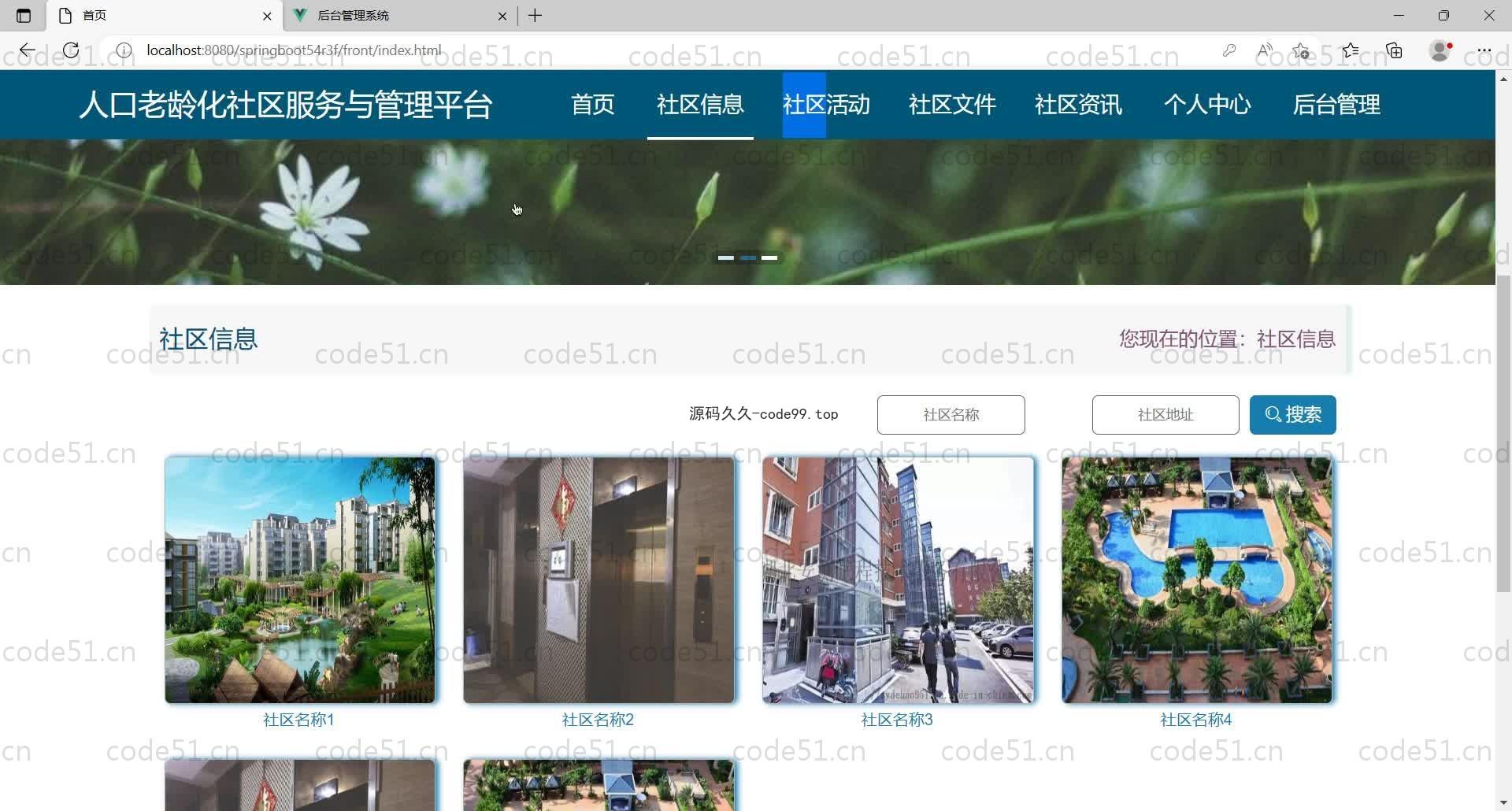Screen dimensions: 1512x811
Task: Select second carousel indicator dash
Action: pyautogui.click(x=748, y=257)
